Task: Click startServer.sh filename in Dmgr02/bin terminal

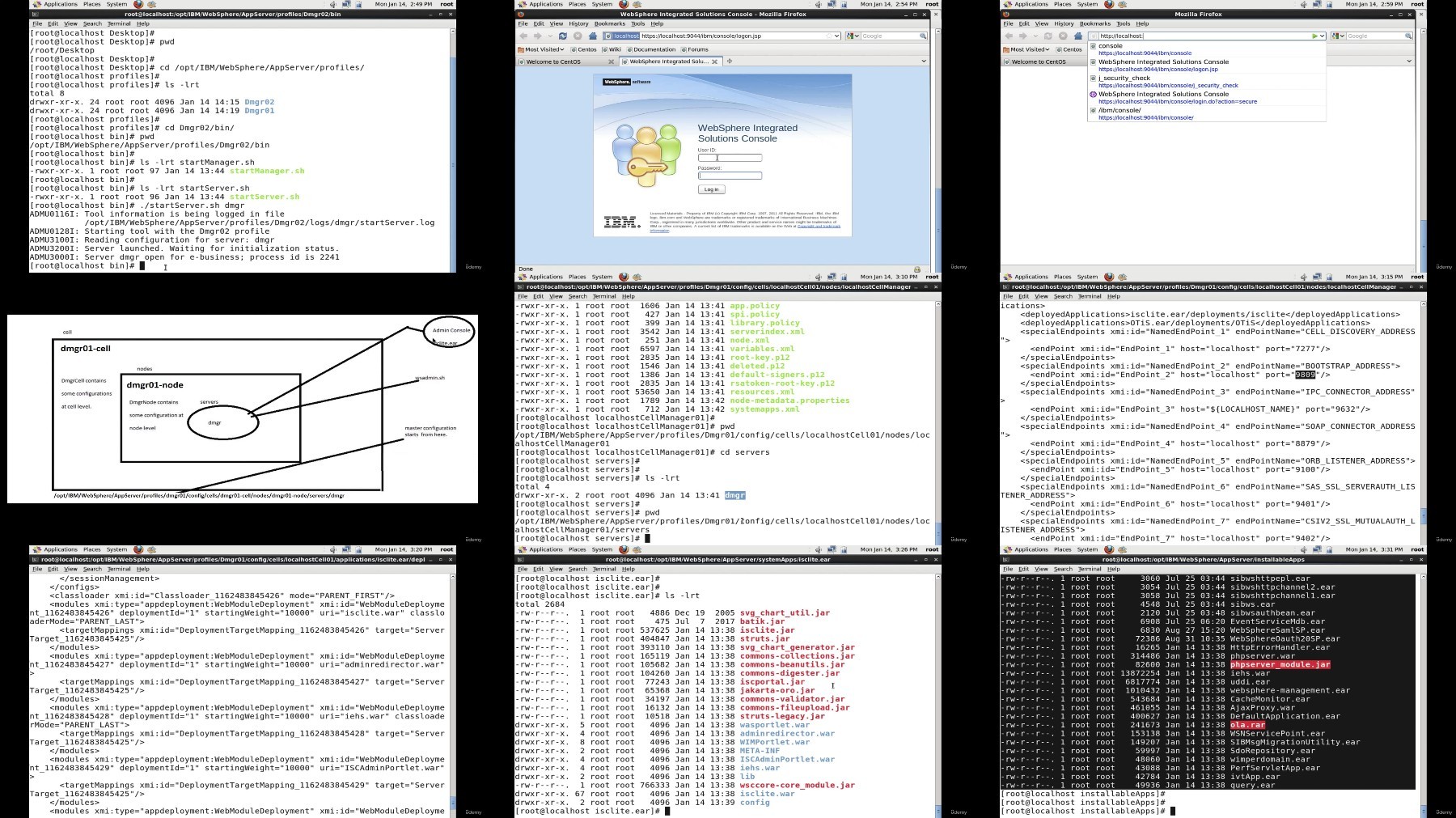Action: (265, 197)
